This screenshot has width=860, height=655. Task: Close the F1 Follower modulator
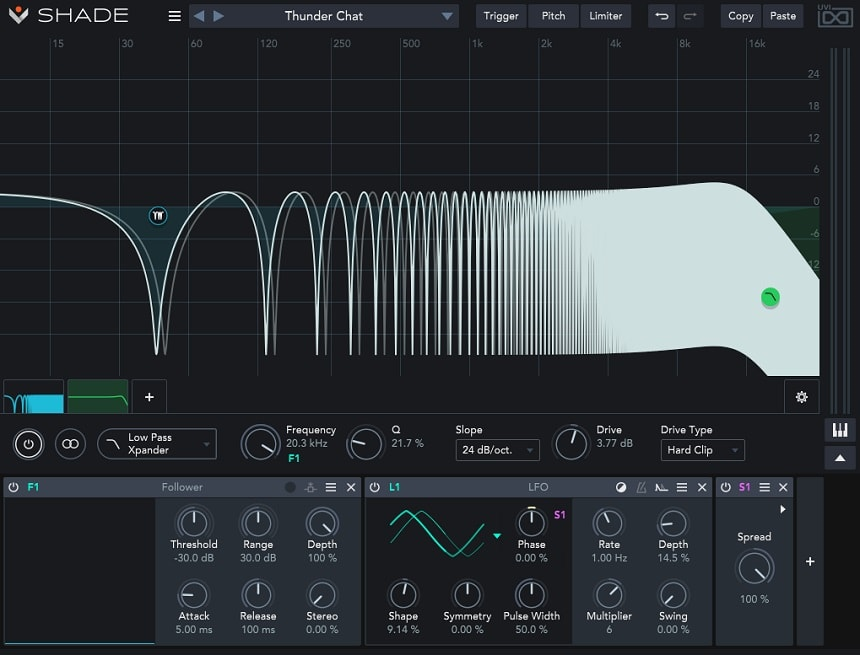coord(351,487)
